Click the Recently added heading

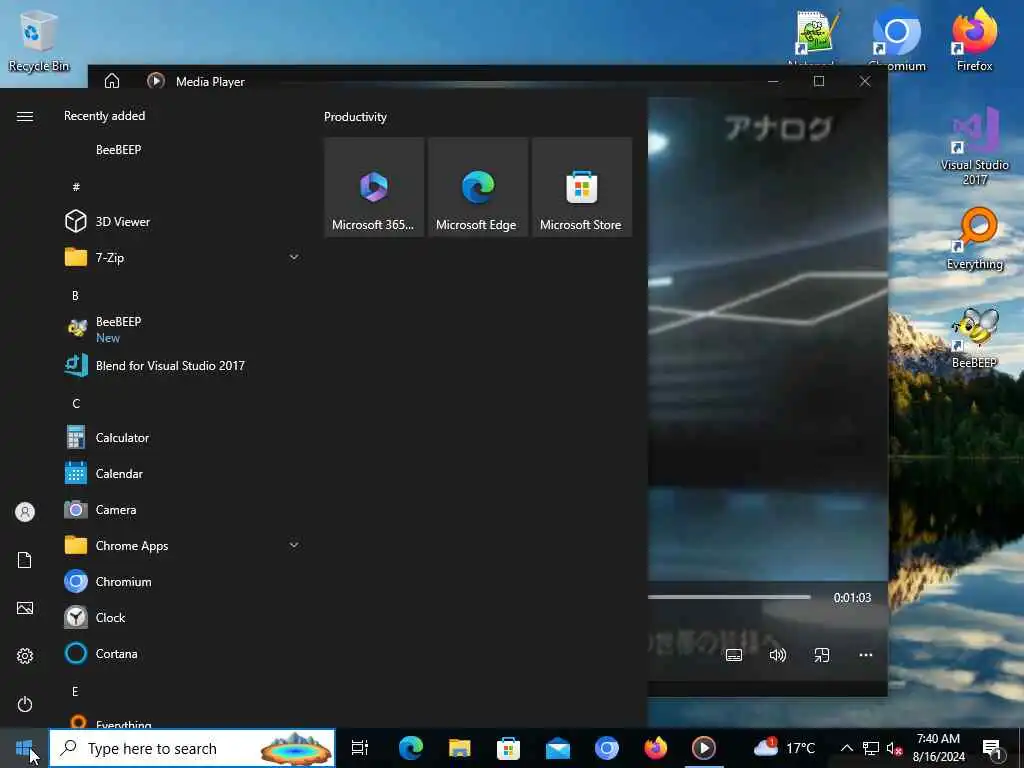104,116
